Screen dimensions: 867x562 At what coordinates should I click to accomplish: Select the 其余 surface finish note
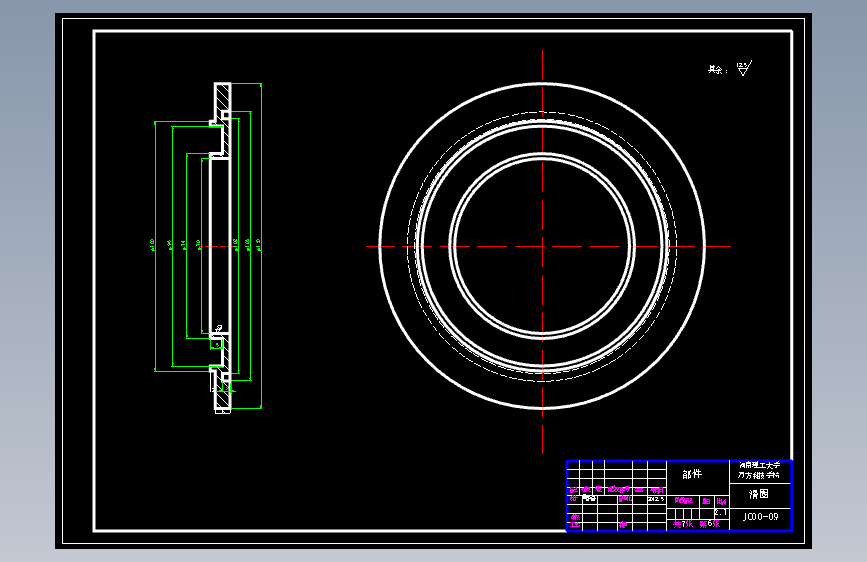(717, 70)
